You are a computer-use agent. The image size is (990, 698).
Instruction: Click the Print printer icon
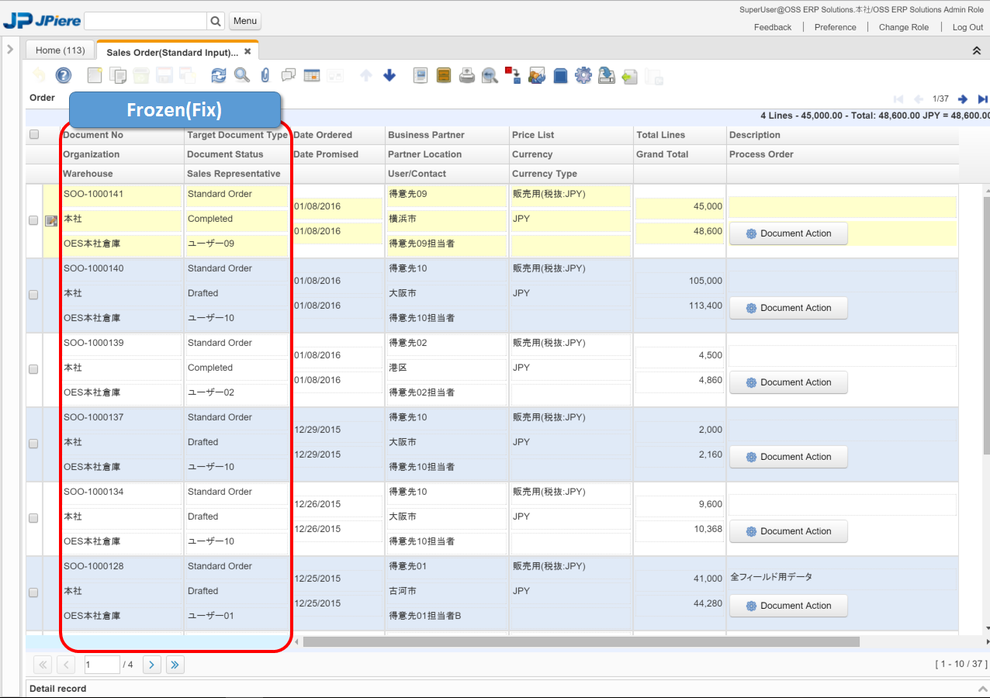(x=467, y=75)
